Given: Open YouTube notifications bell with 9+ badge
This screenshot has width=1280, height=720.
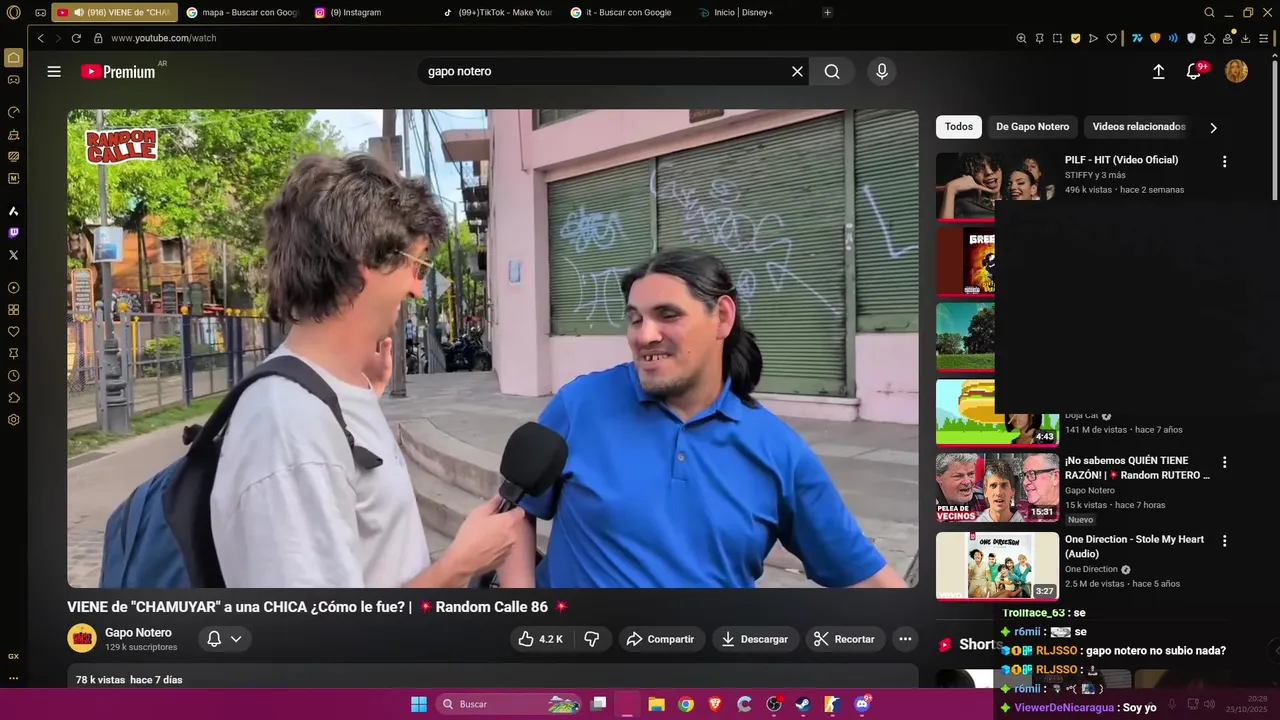Looking at the screenshot, I should point(1194,72).
